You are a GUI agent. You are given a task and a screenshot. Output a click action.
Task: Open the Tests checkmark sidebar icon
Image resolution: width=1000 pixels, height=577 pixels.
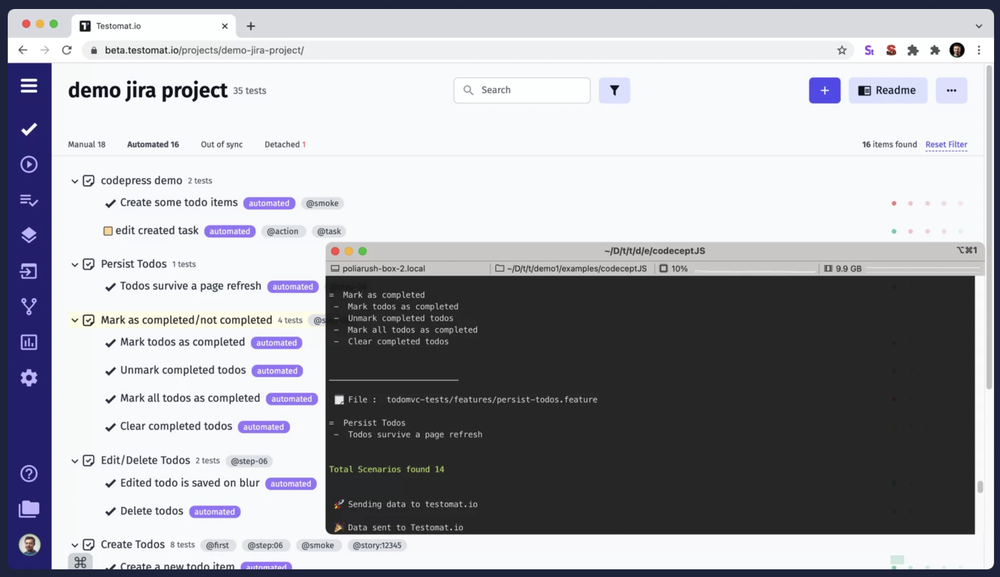click(29, 129)
